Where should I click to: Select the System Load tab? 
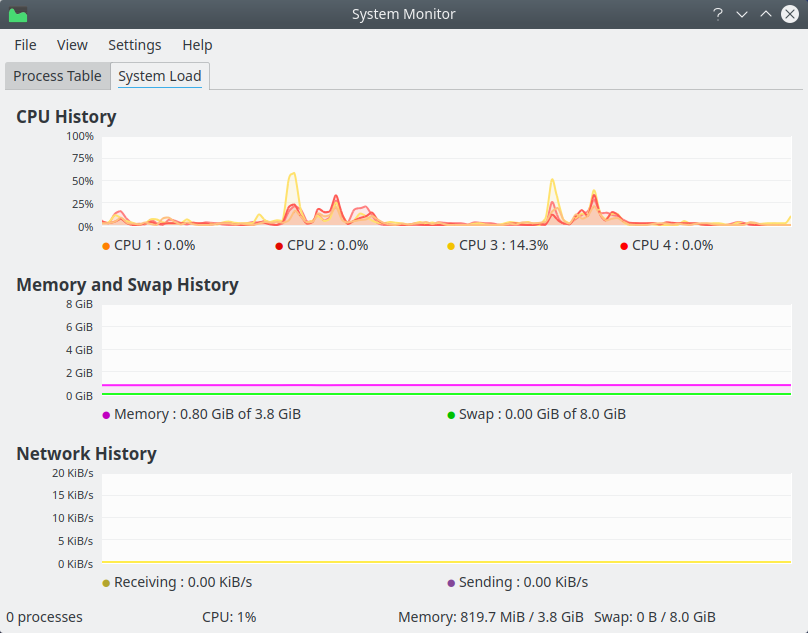pos(159,76)
